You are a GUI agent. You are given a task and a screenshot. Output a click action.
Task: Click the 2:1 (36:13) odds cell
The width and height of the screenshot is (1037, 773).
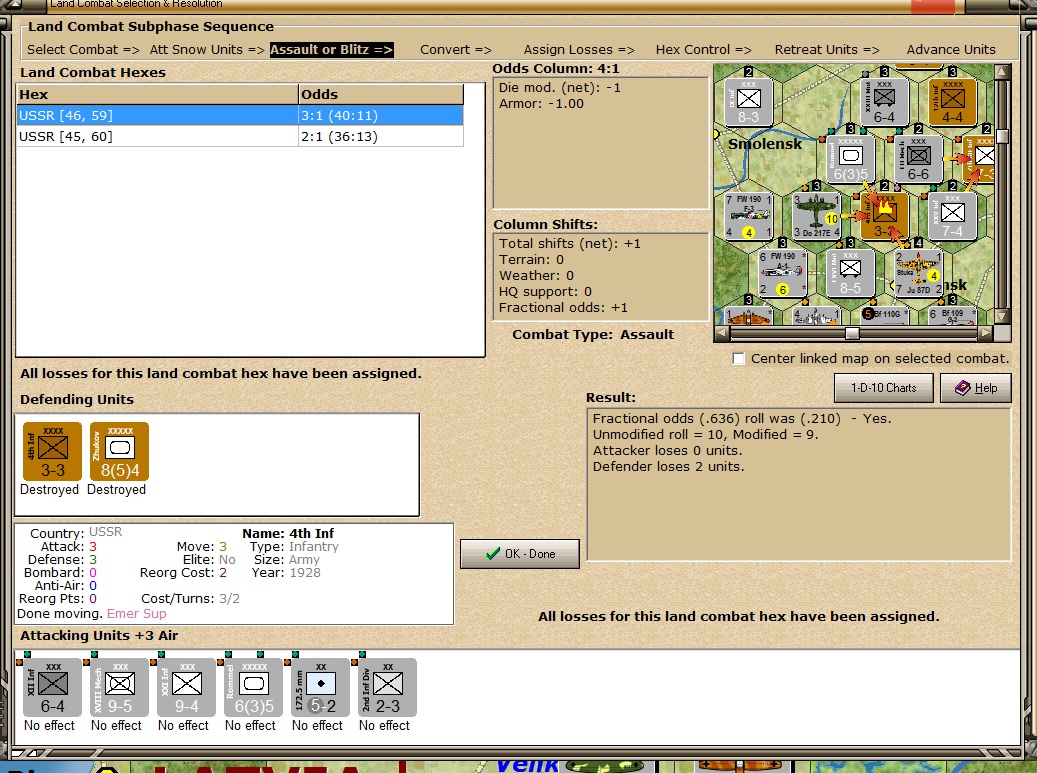(381, 137)
